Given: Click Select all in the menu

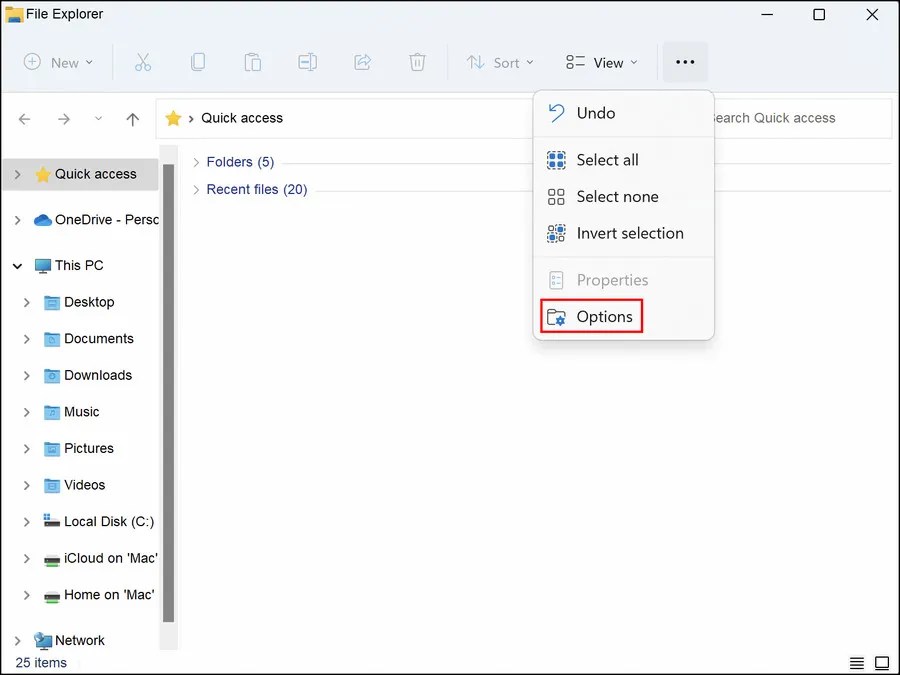Looking at the screenshot, I should point(606,159).
